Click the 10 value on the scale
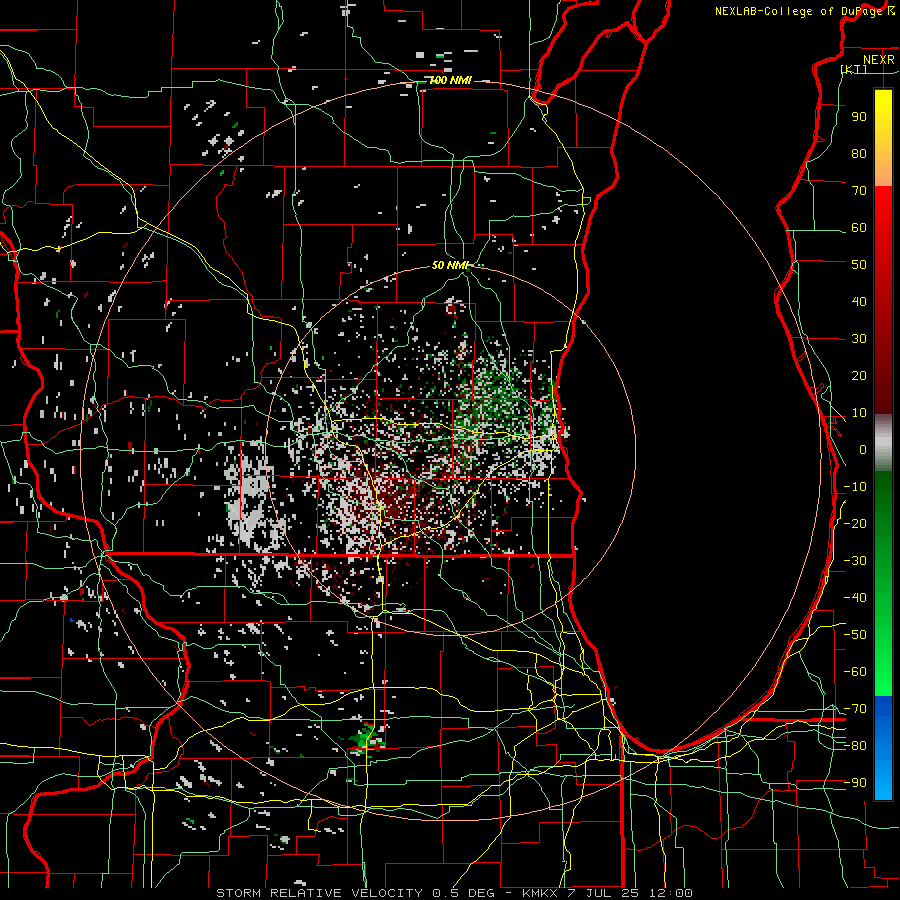 pyautogui.click(x=859, y=413)
